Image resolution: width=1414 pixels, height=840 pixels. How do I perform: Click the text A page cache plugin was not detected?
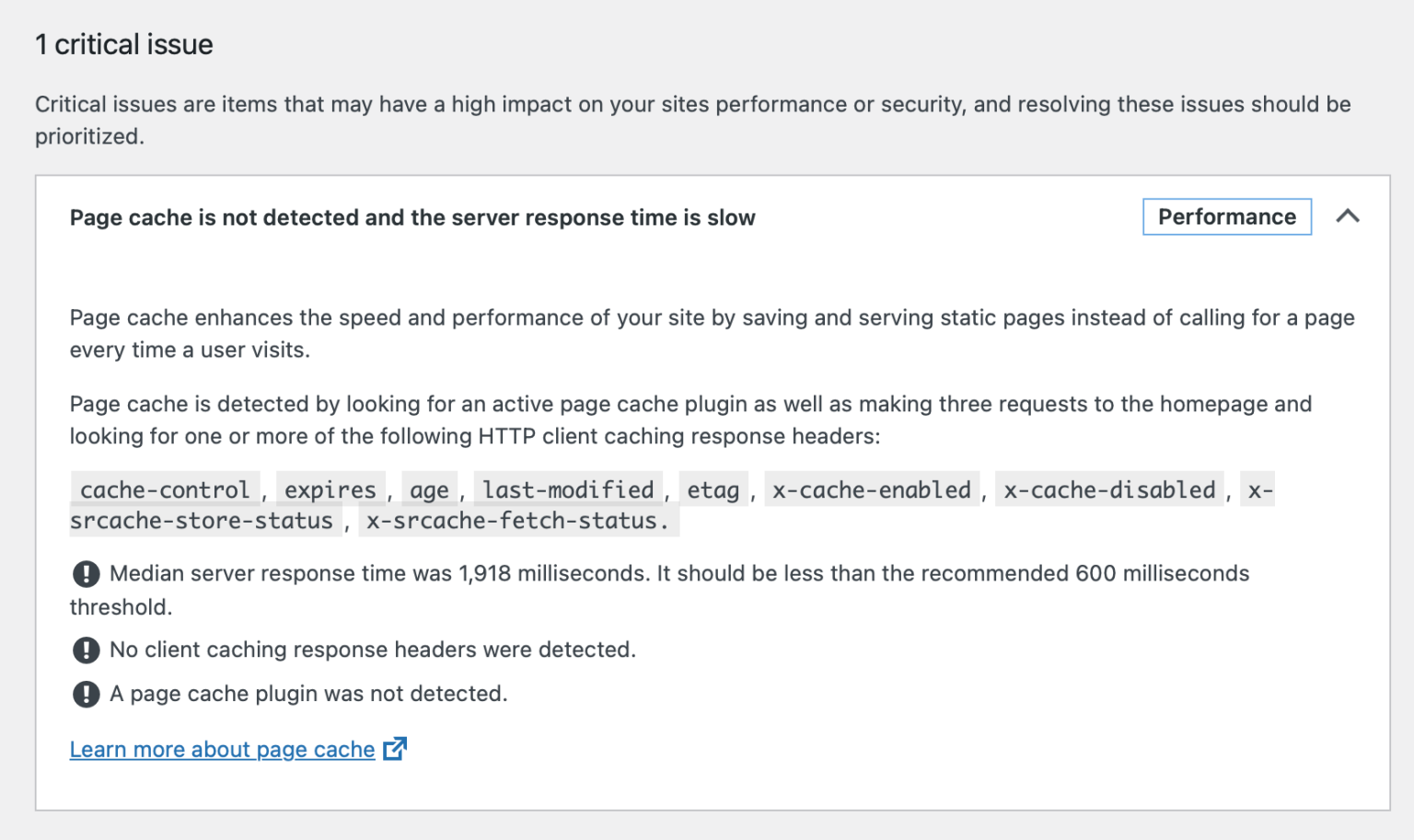pos(308,694)
